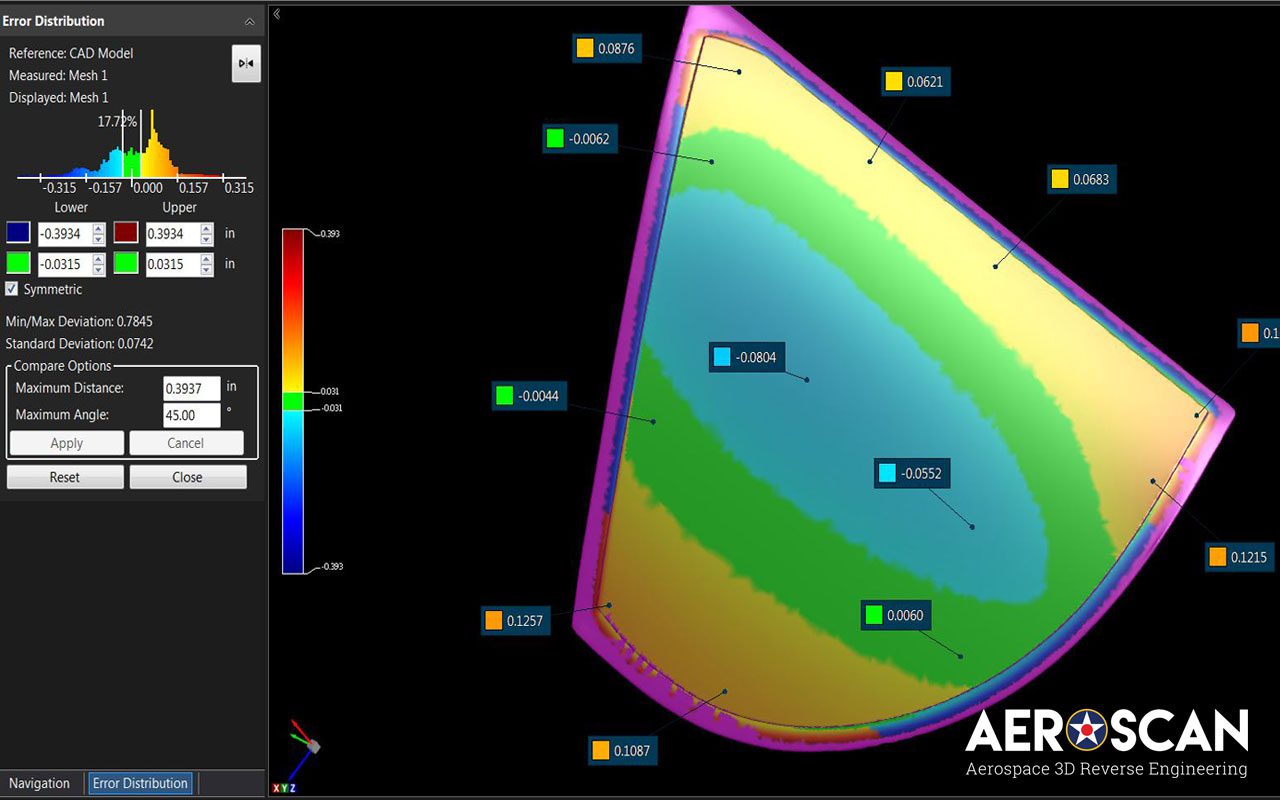This screenshot has width=1280, height=800.
Task: Select the 0.0876 annotation flag
Action: [x=608, y=48]
